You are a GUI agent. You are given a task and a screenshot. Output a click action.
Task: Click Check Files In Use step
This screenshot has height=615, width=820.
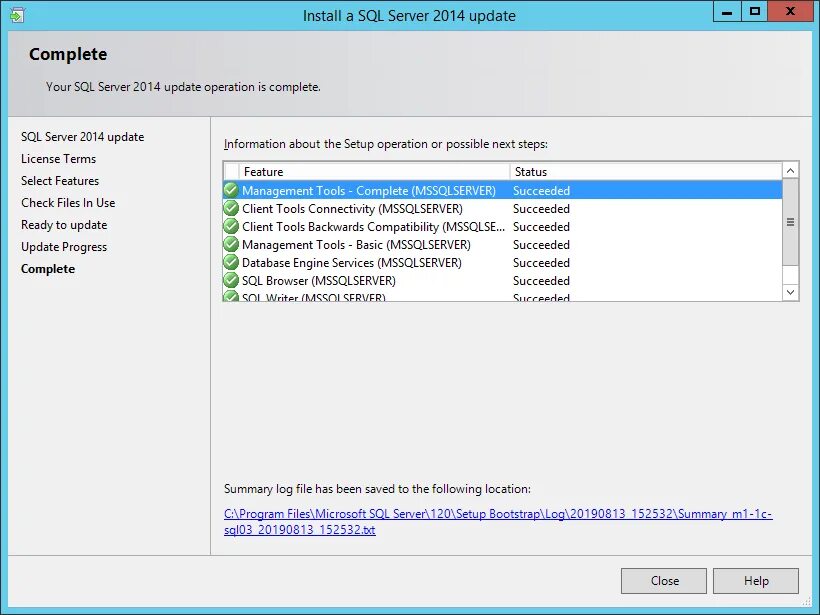click(68, 203)
